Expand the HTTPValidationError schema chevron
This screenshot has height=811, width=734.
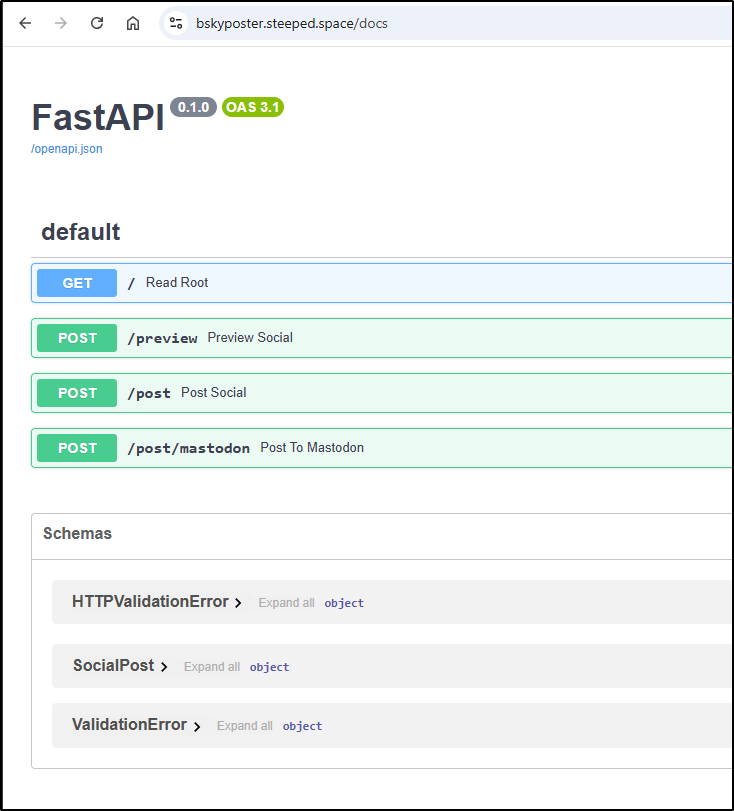click(x=238, y=603)
